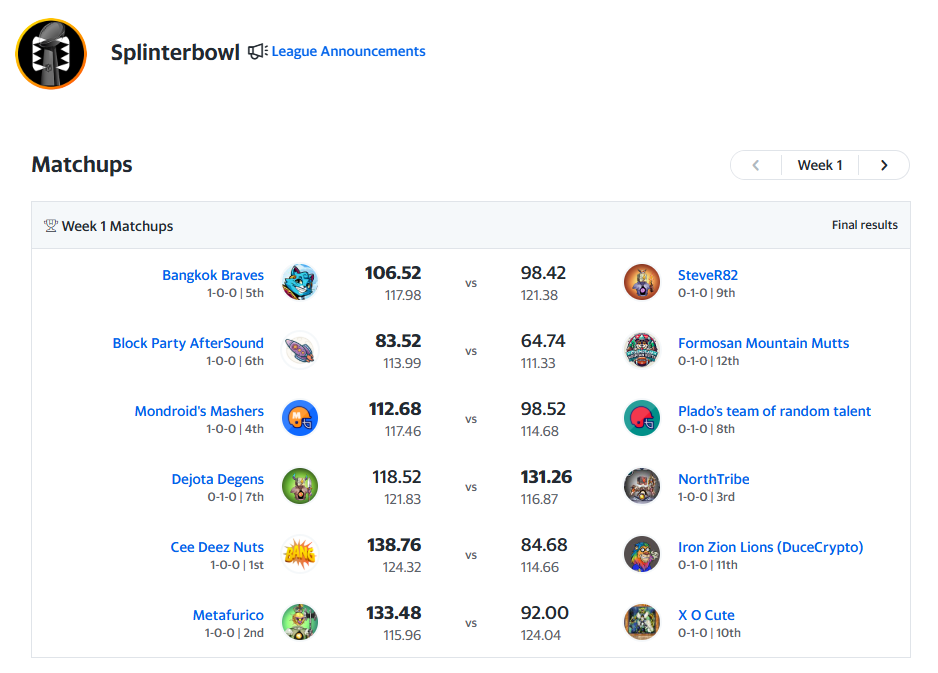The height and width of the screenshot is (673, 938).
Task: Go to previous week with left chevron
Action: 756,165
